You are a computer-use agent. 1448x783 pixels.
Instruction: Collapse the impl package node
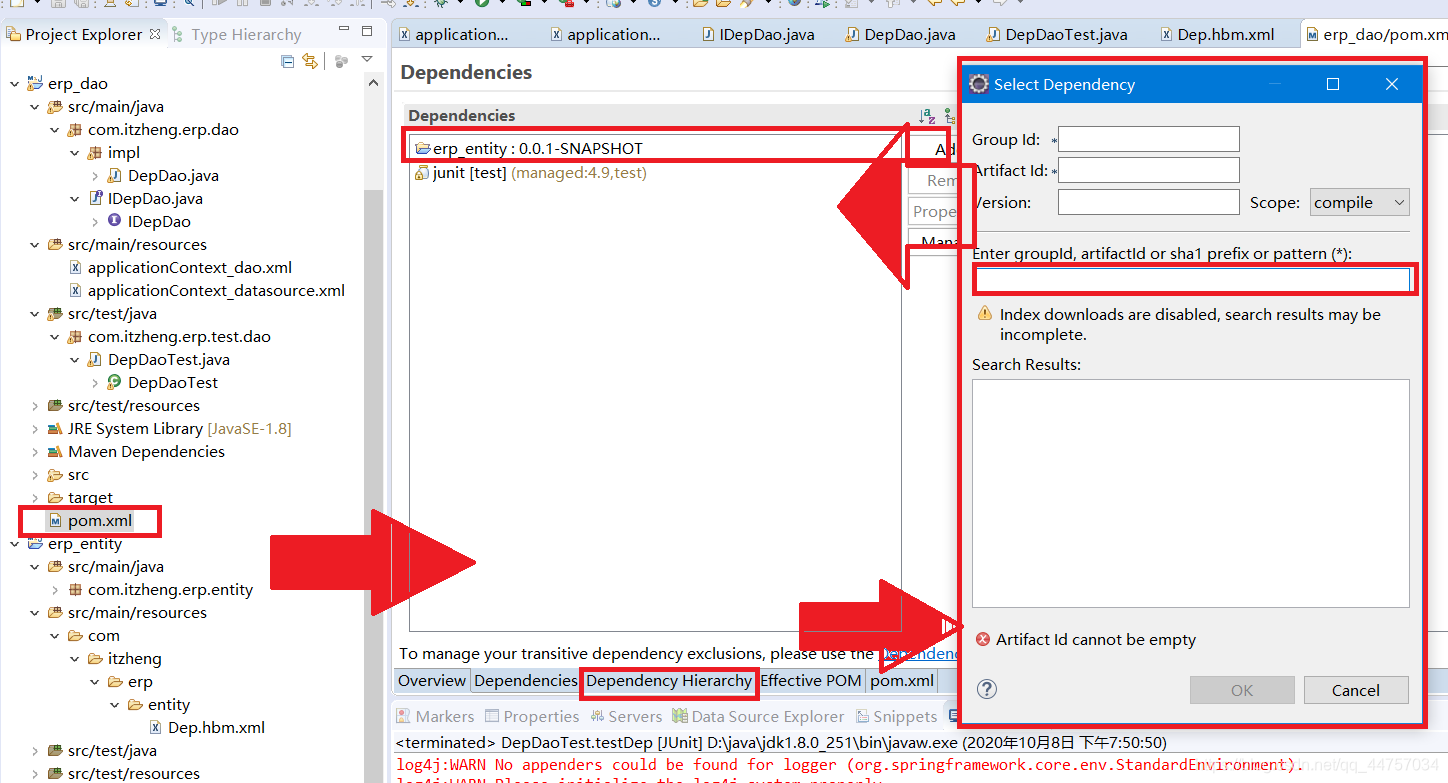75,153
